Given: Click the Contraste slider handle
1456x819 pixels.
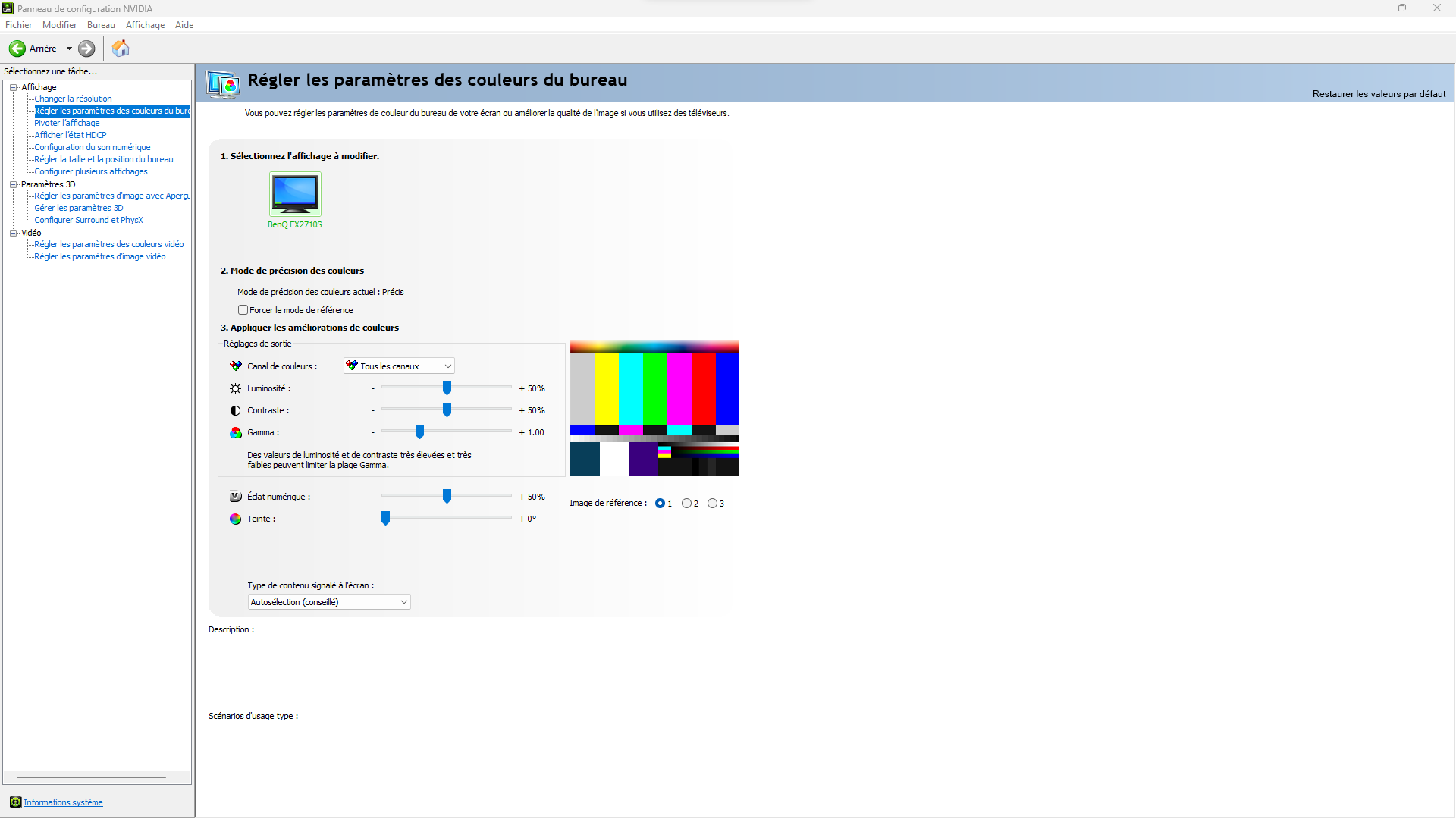Looking at the screenshot, I should click(447, 410).
